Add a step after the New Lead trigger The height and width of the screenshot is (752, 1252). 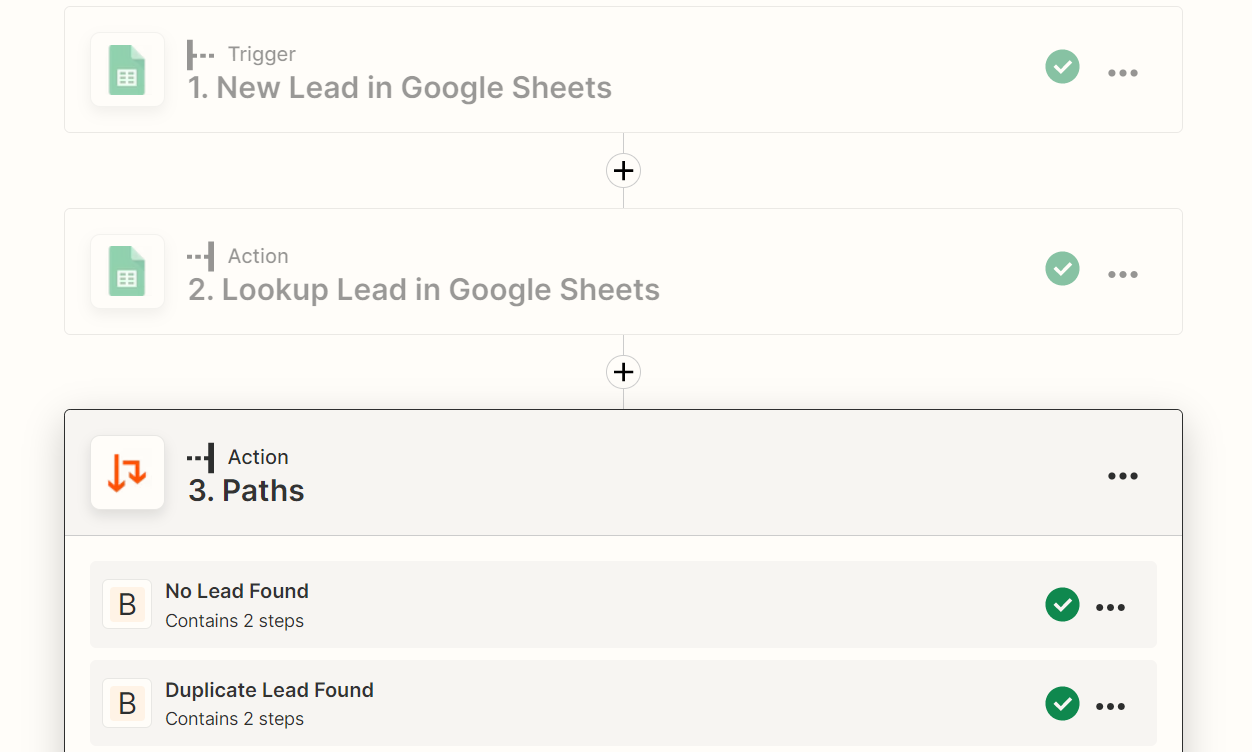point(623,171)
